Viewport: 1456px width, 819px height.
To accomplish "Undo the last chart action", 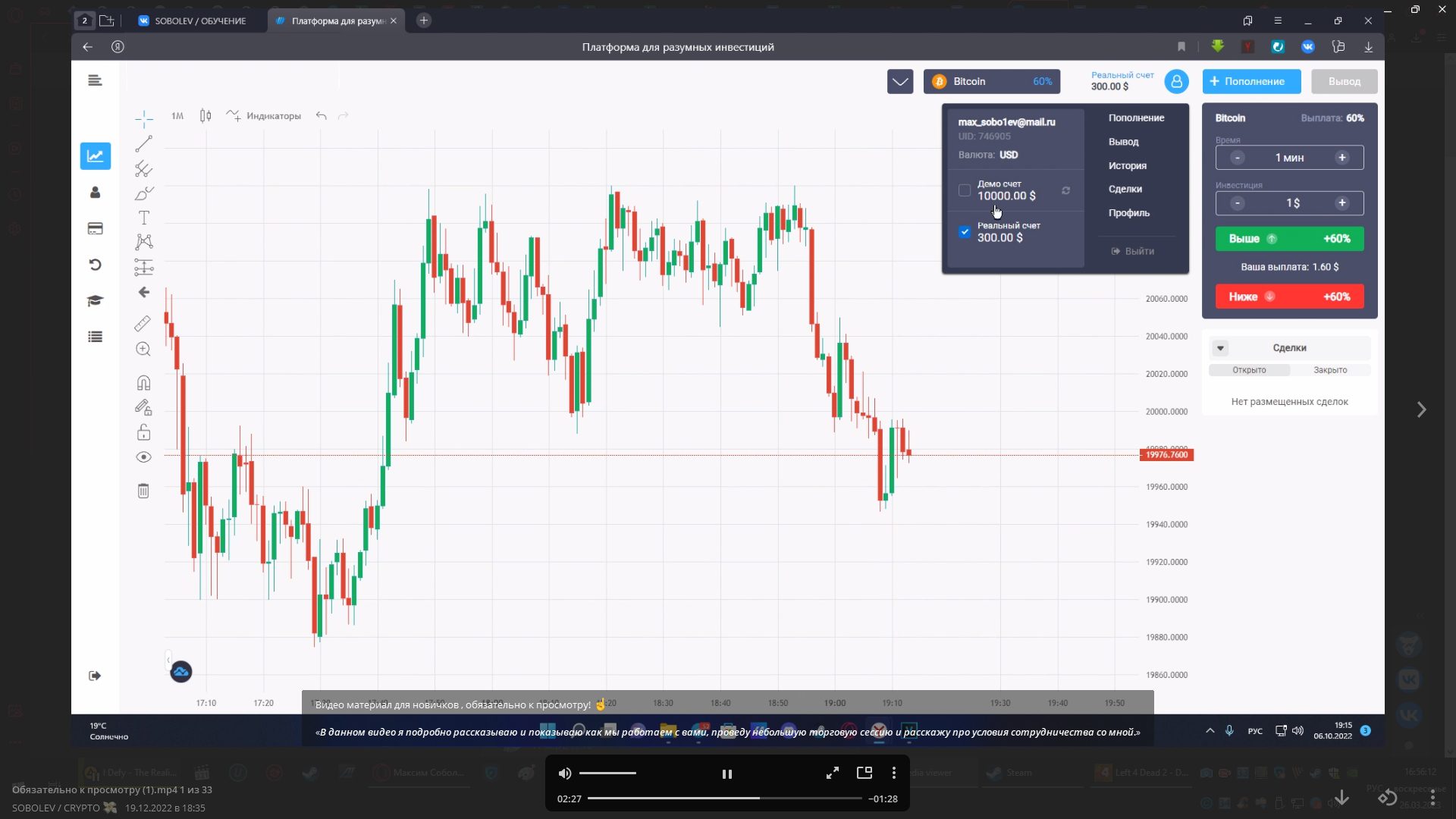I will click(322, 116).
